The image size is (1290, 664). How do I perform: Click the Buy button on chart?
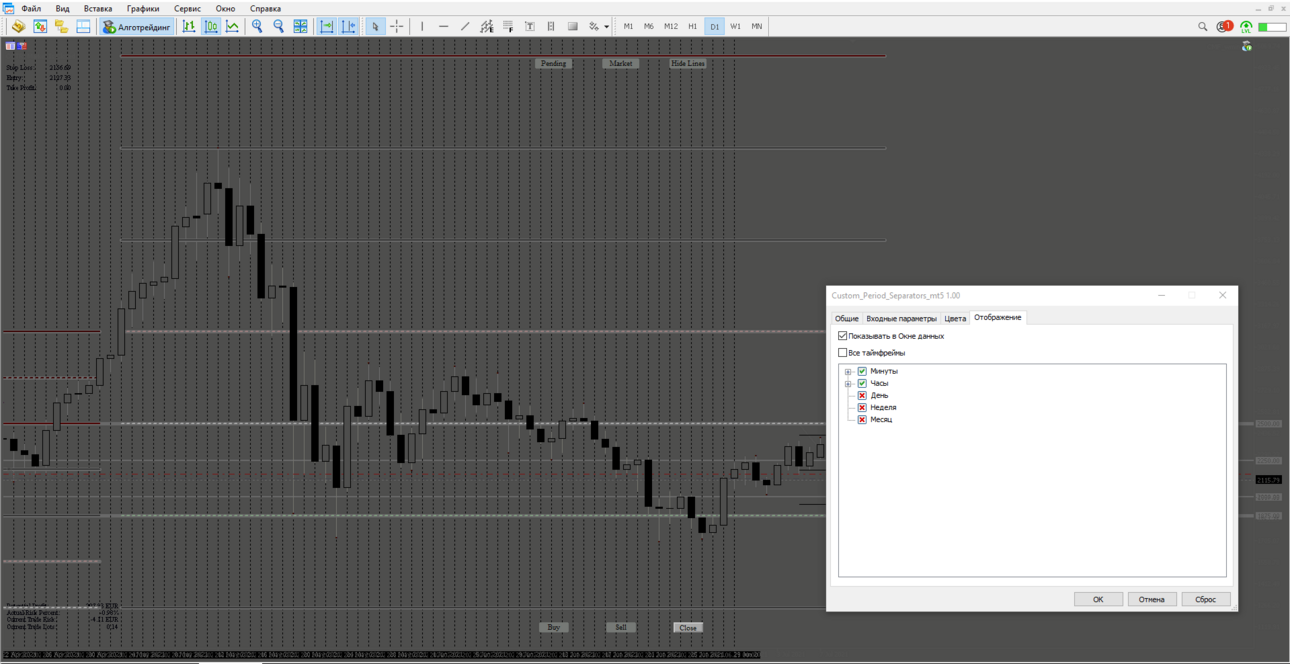click(553, 627)
